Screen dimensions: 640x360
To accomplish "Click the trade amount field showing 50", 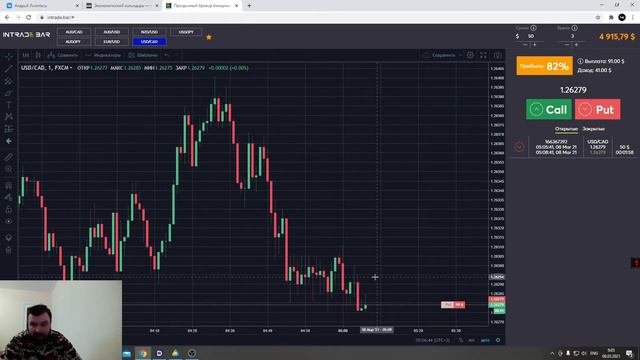I will 531,36.
